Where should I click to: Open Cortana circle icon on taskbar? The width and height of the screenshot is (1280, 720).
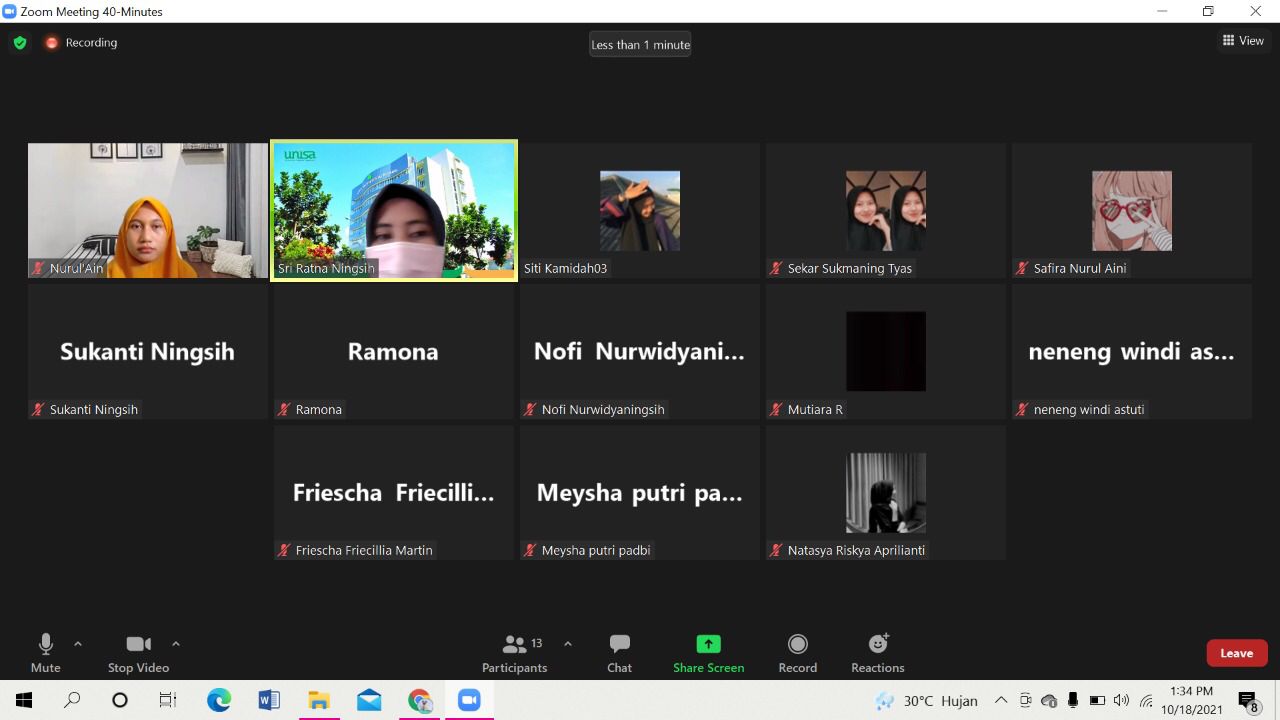tap(120, 701)
